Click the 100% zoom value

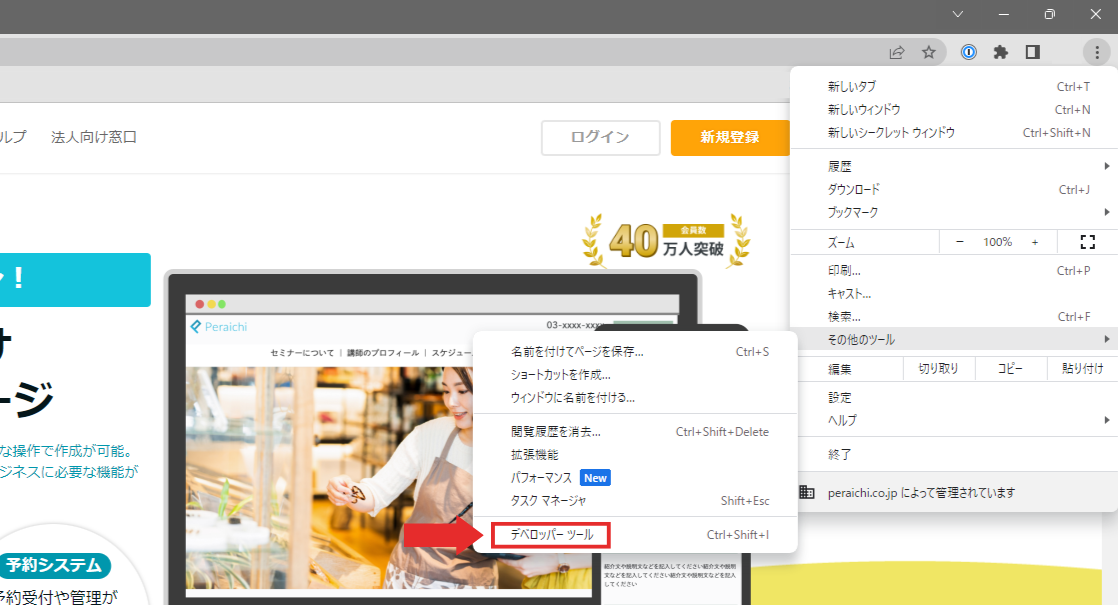tap(998, 242)
